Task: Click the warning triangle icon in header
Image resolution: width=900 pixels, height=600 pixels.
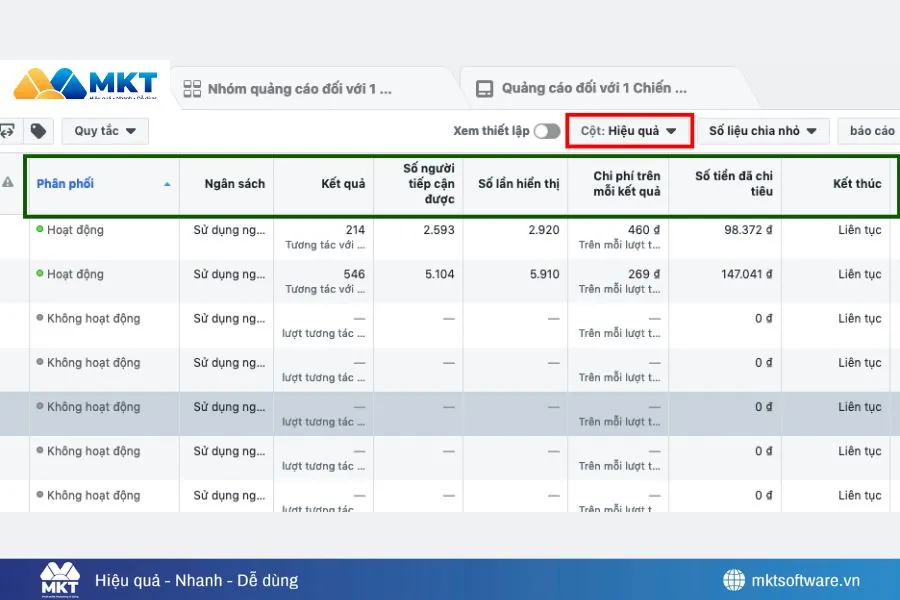Action: (x=8, y=183)
